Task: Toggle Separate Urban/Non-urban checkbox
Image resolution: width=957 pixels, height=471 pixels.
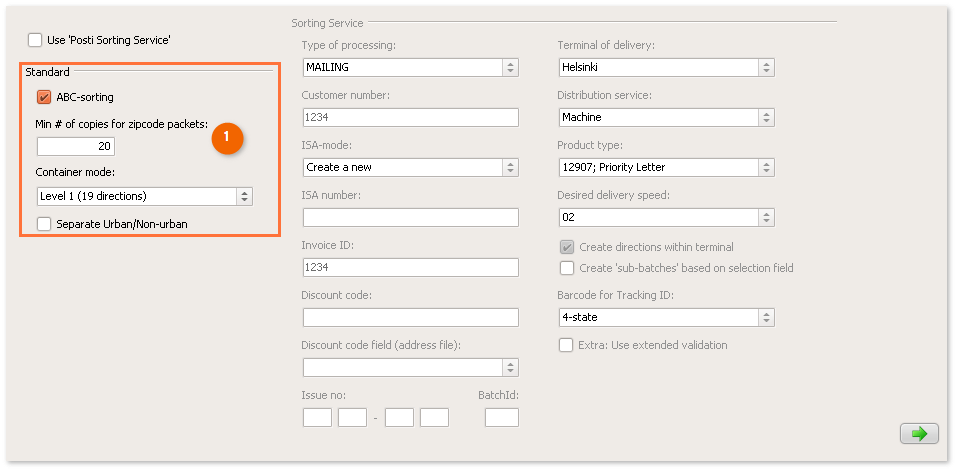Action: [44, 224]
